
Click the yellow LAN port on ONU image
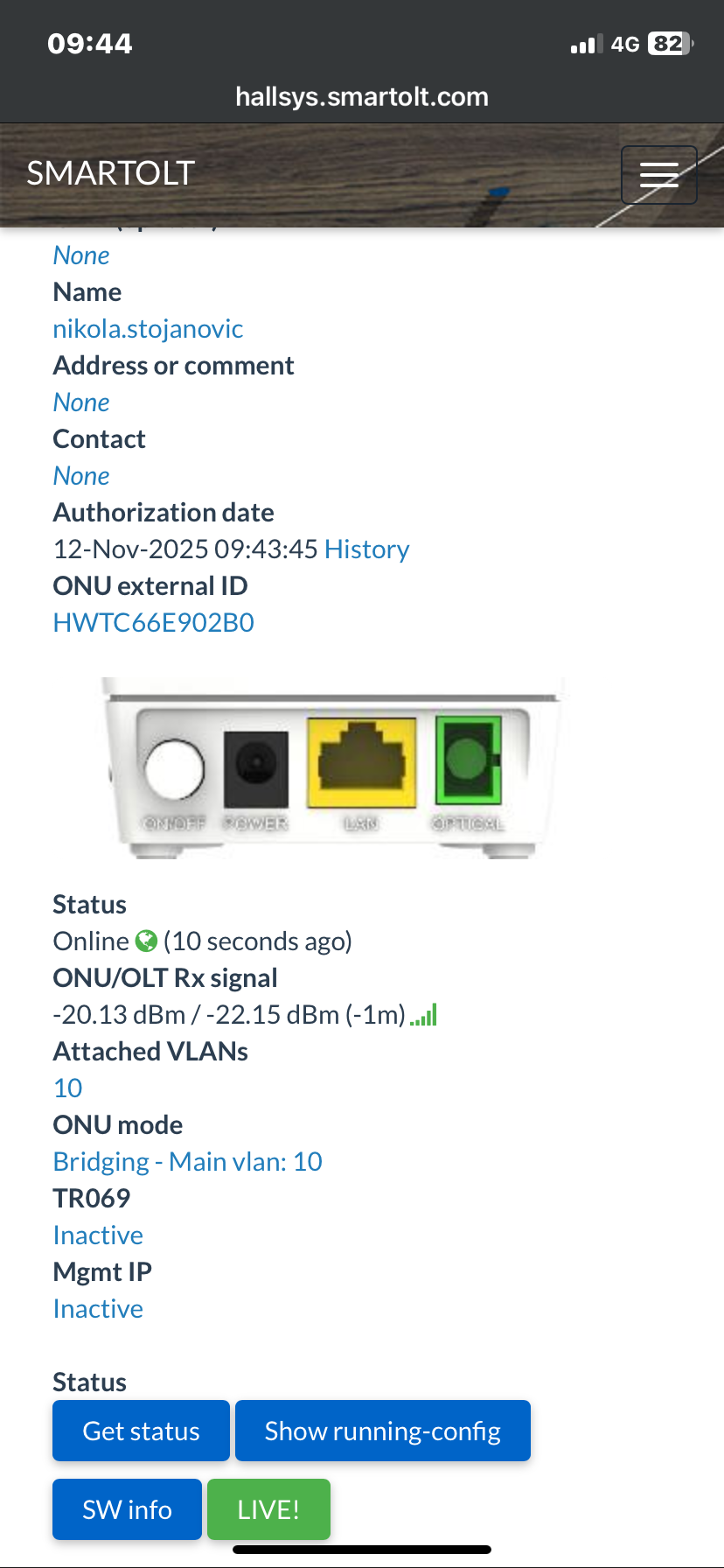pos(361,762)
